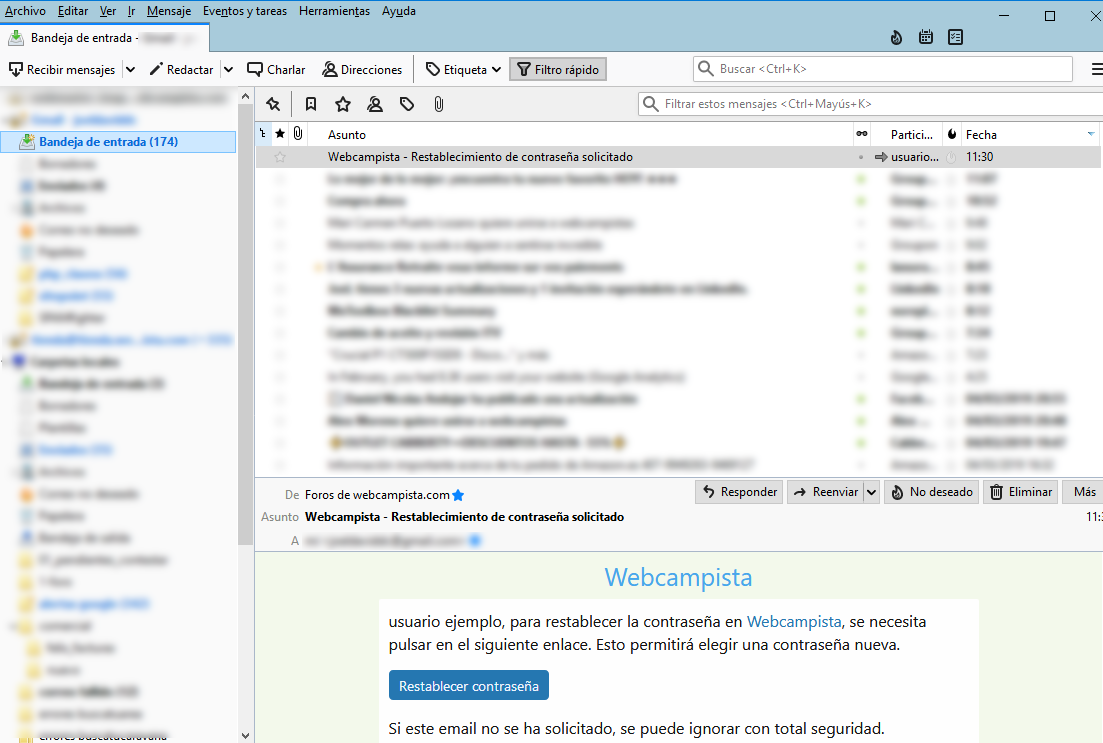Open Bandeja de entrada (174) folder

(x=118, y=141)
